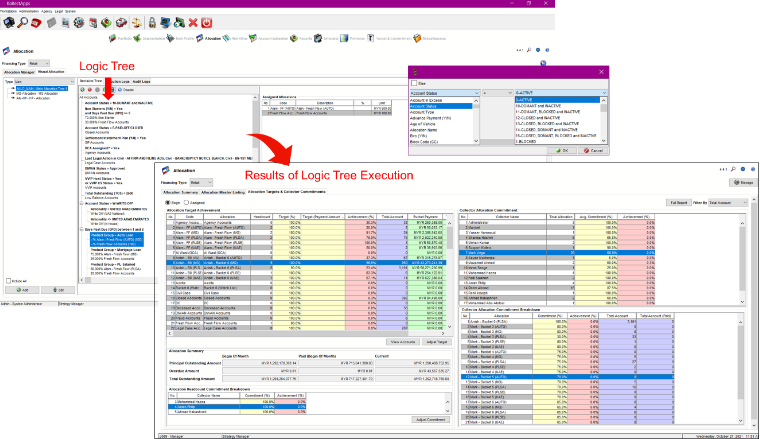Open the Allocation module icon in navigation bar
This screenshot has width=760, height=439.
[x=200, y=38]
